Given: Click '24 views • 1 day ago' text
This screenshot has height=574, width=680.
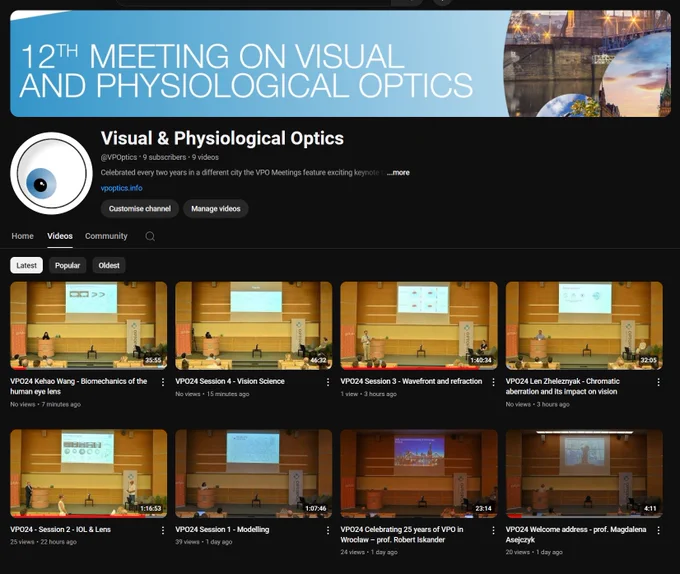Looking at the screenshot, I should tap(369, 552).
